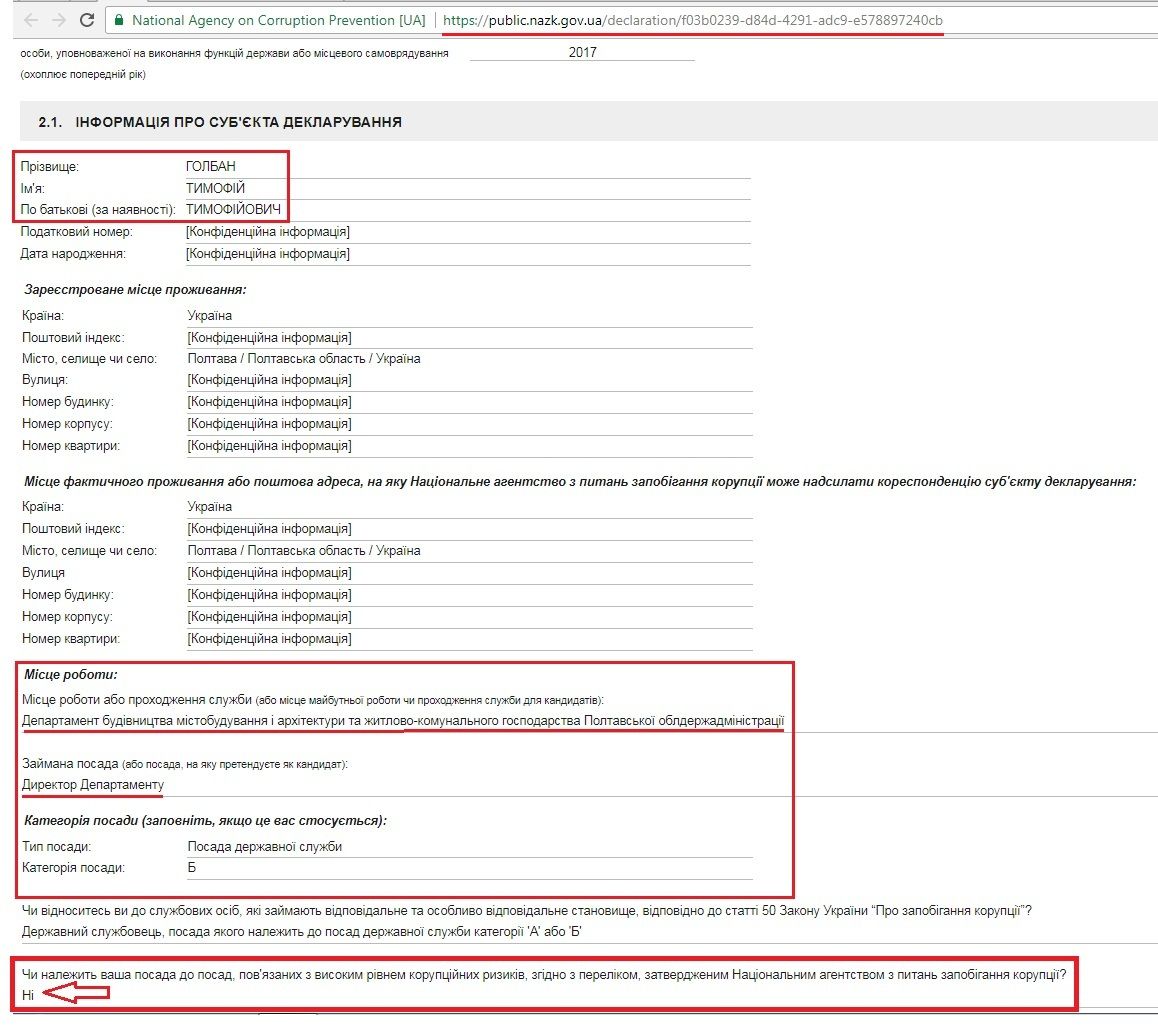Click the browser forward arrow

pos(58,19)
